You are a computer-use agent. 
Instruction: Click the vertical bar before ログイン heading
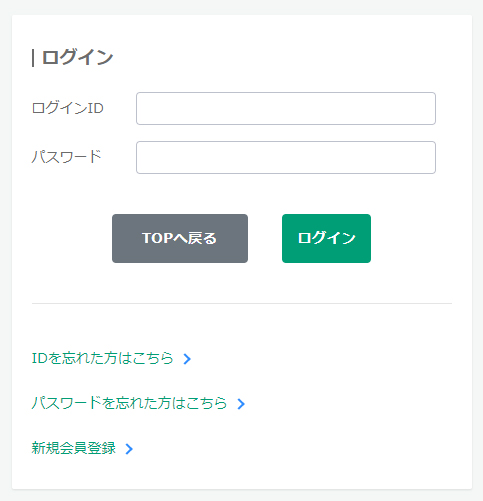pyautogui.click(x=33, y=58)
